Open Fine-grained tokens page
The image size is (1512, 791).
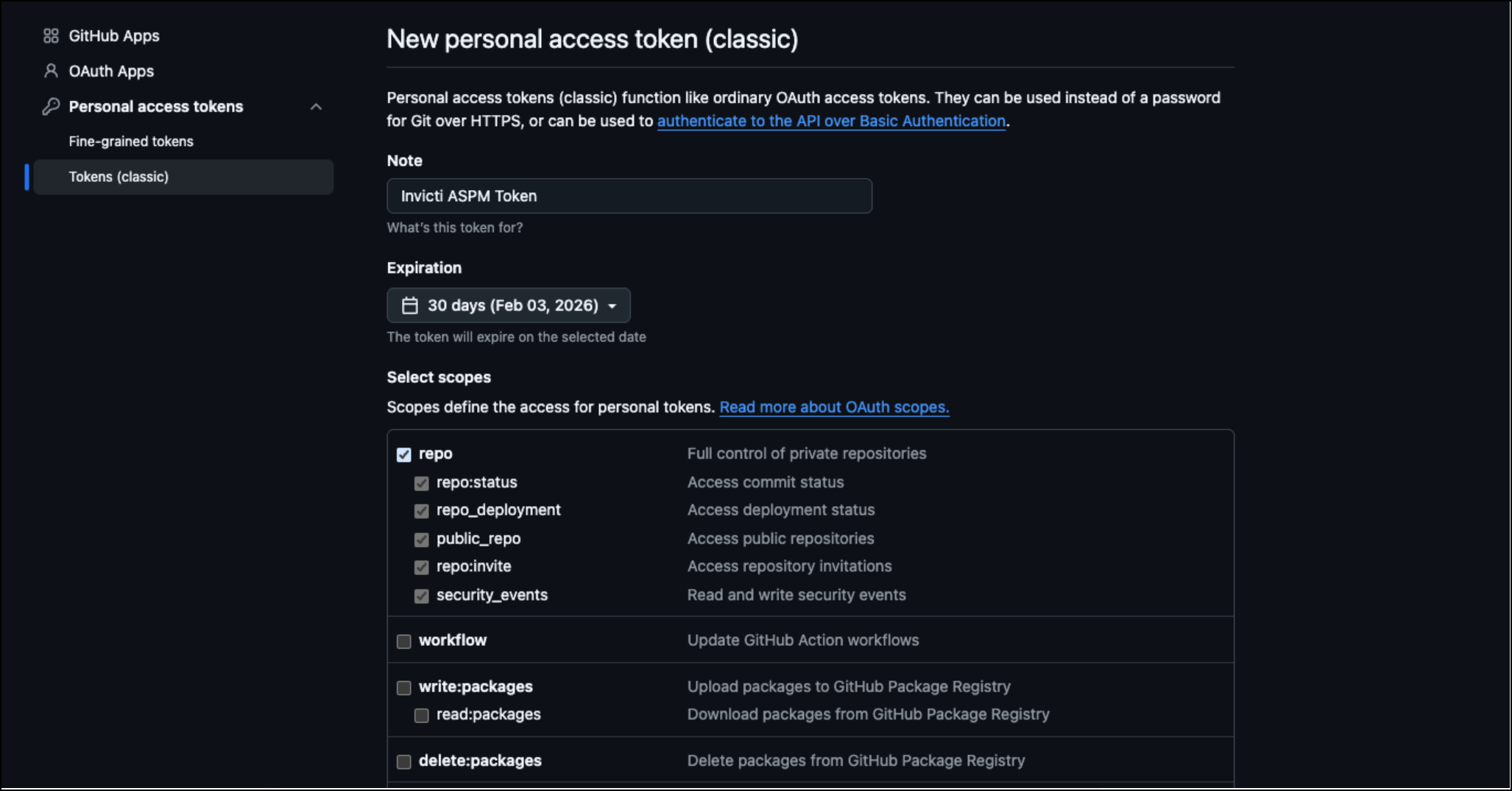[131, 141]
